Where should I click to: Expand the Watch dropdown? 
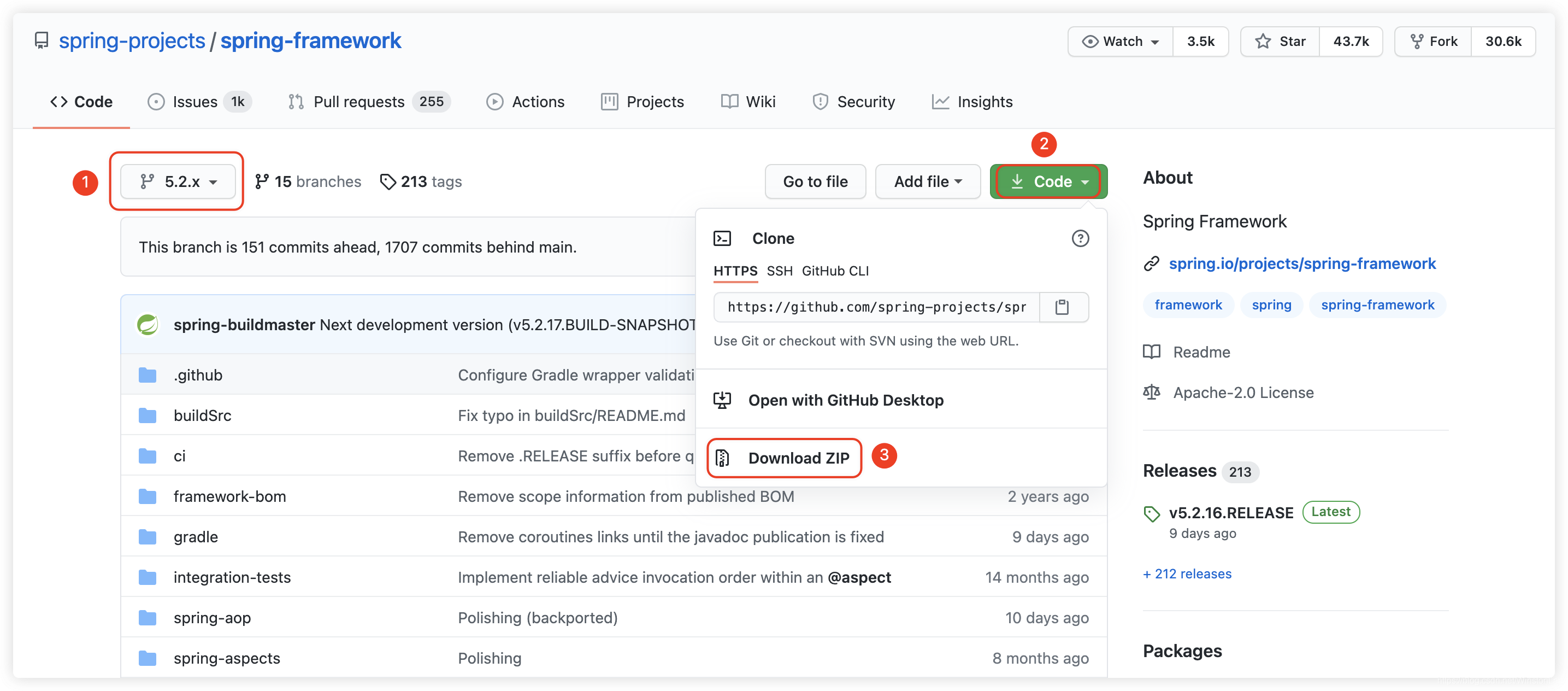coord(1120,42)
